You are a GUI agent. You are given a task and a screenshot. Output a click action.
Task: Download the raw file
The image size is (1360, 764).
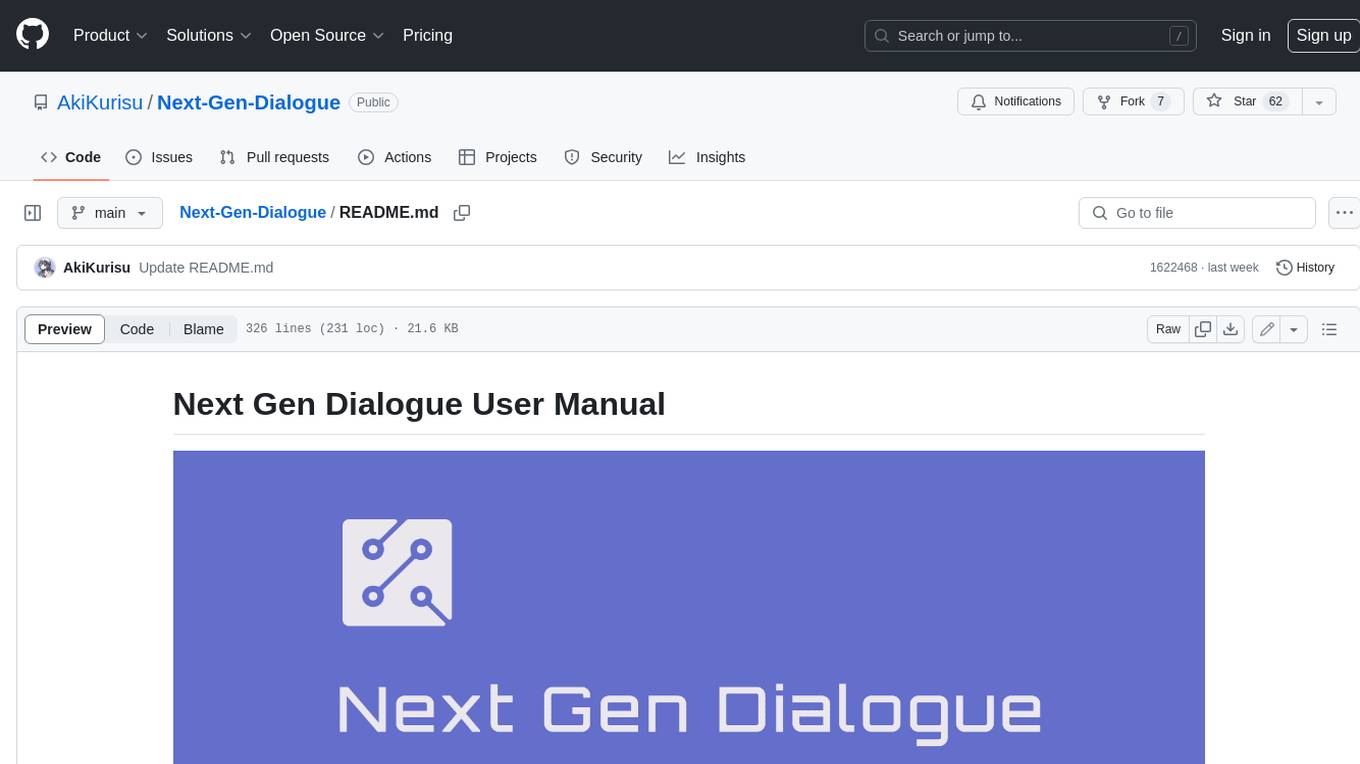tap(1231, 329)
